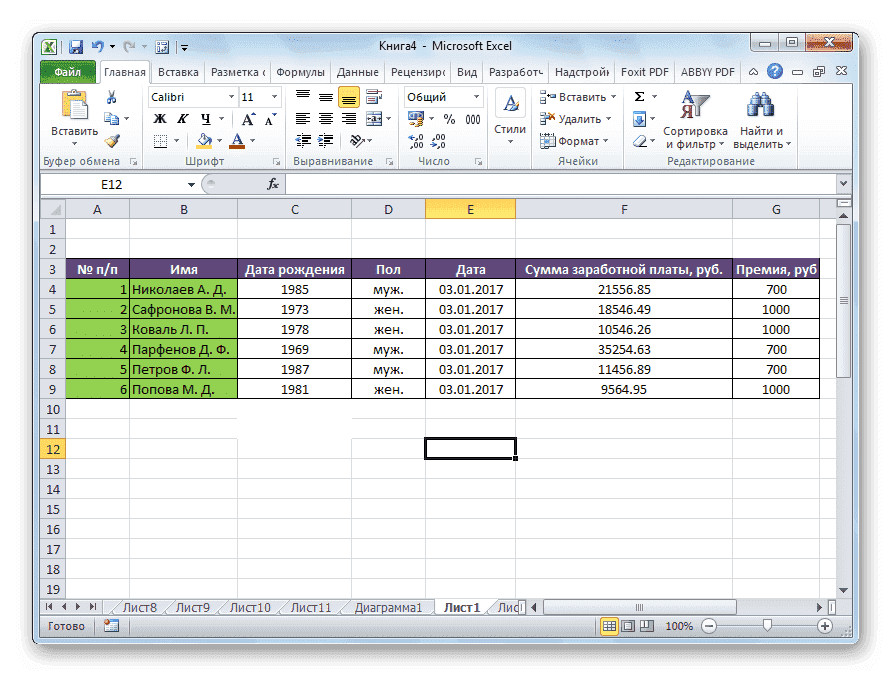
Task: Toggle italic formatting with К
Action: [184, 118]
